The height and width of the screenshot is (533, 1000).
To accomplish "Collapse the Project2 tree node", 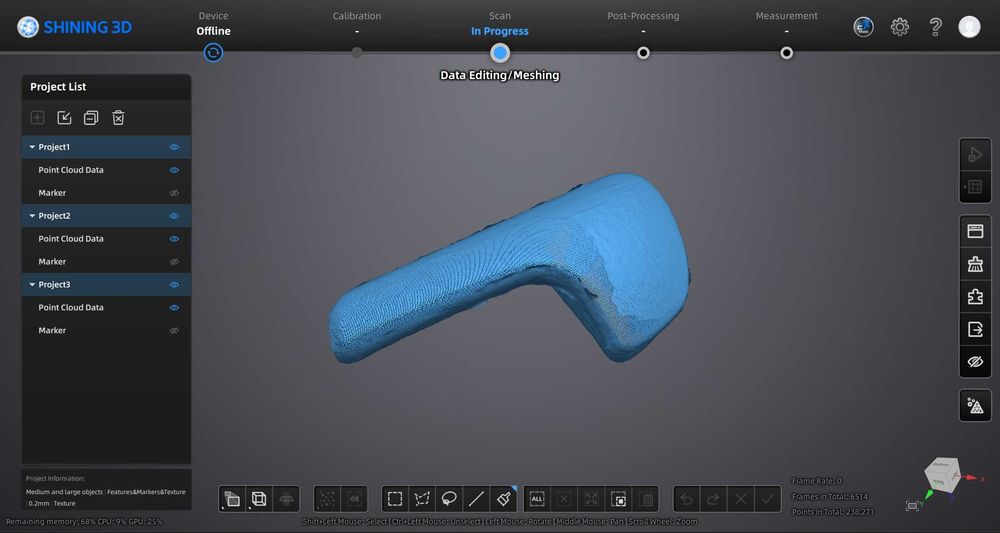I will tap(32, 216).
